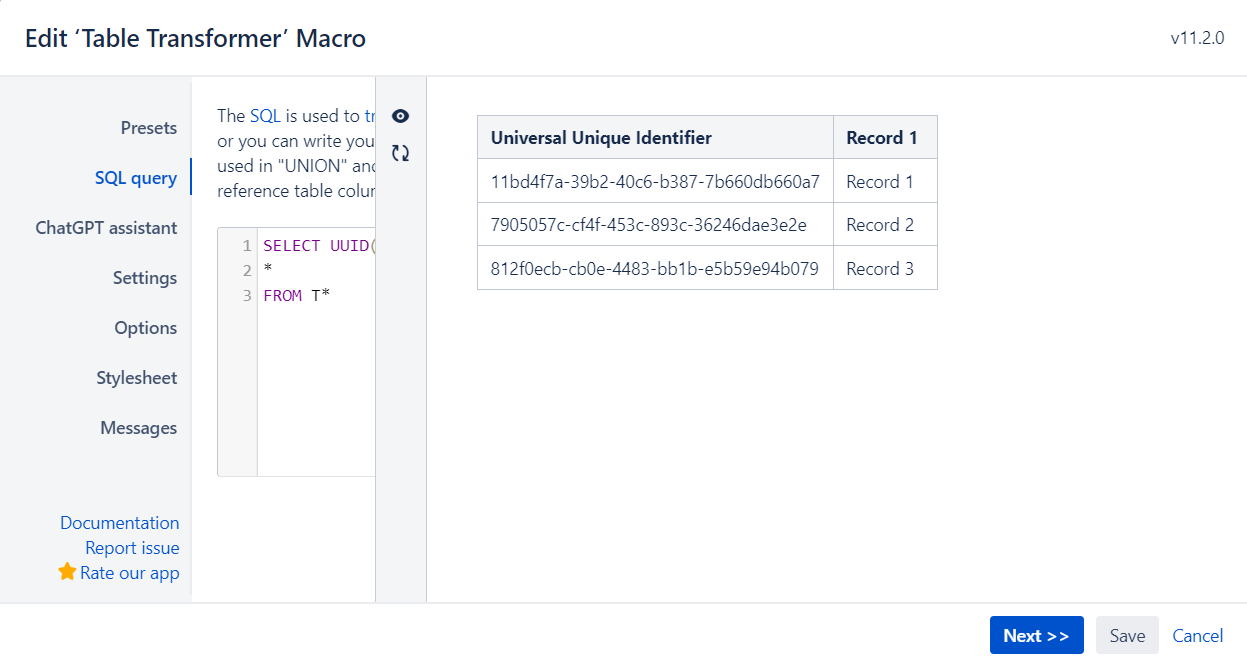Click the first UUID cell in the table
The image size is (1247, 661).
pos(655,181)
